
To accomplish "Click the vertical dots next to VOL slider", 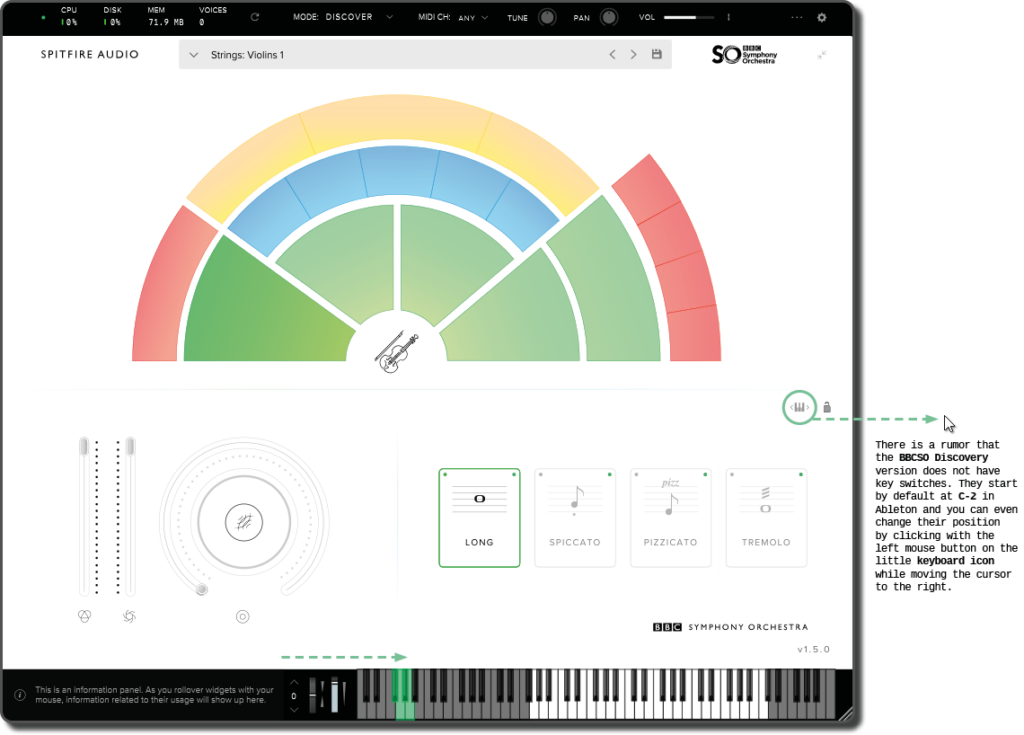I will pos(728,18).
